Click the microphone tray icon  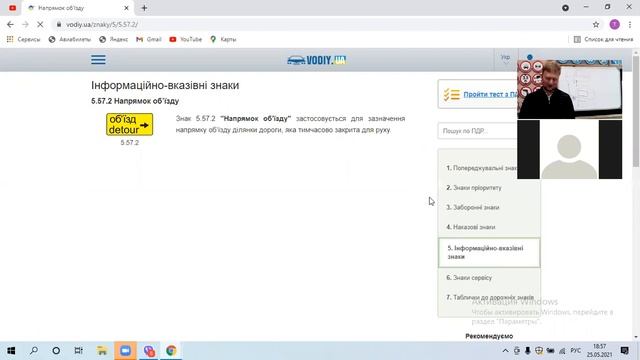coord(528,351)
